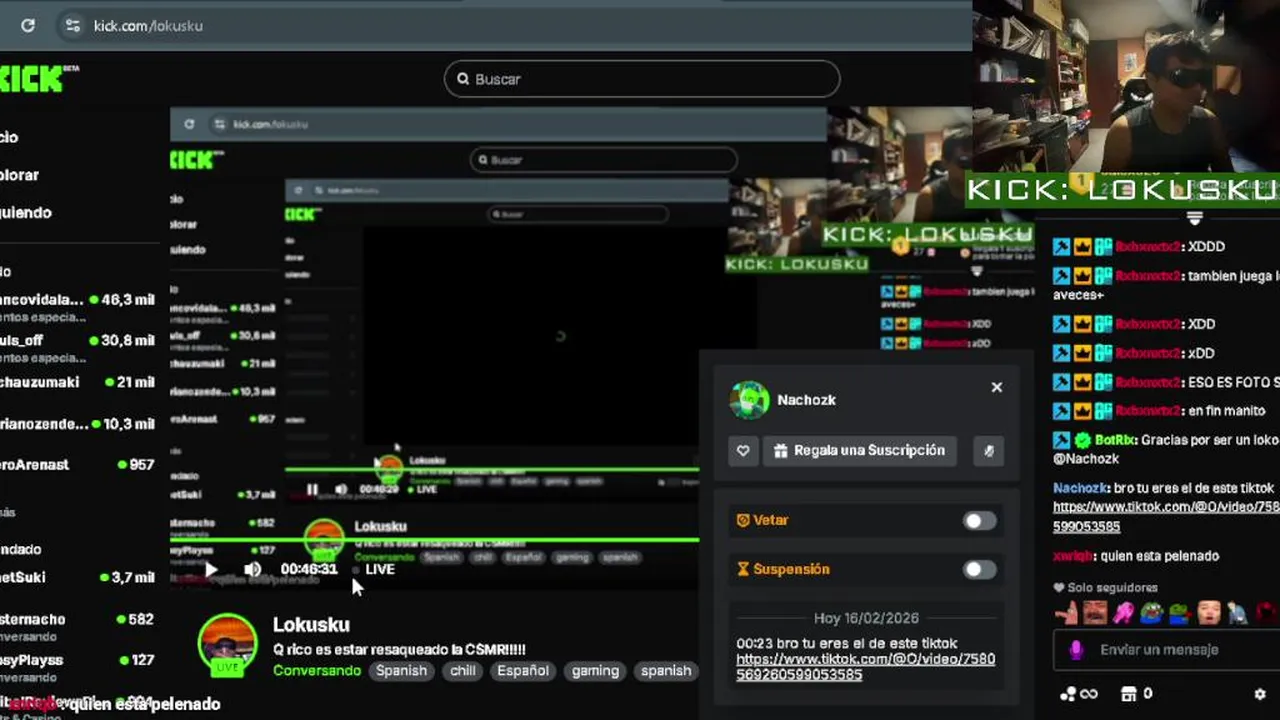Seek on the green player progress bar
The width and height of the screenshot is (1280, 720).
[434, 540]
